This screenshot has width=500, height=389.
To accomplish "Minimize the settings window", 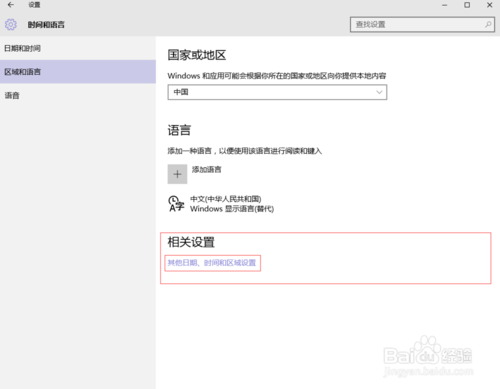I will pos(444,5).
